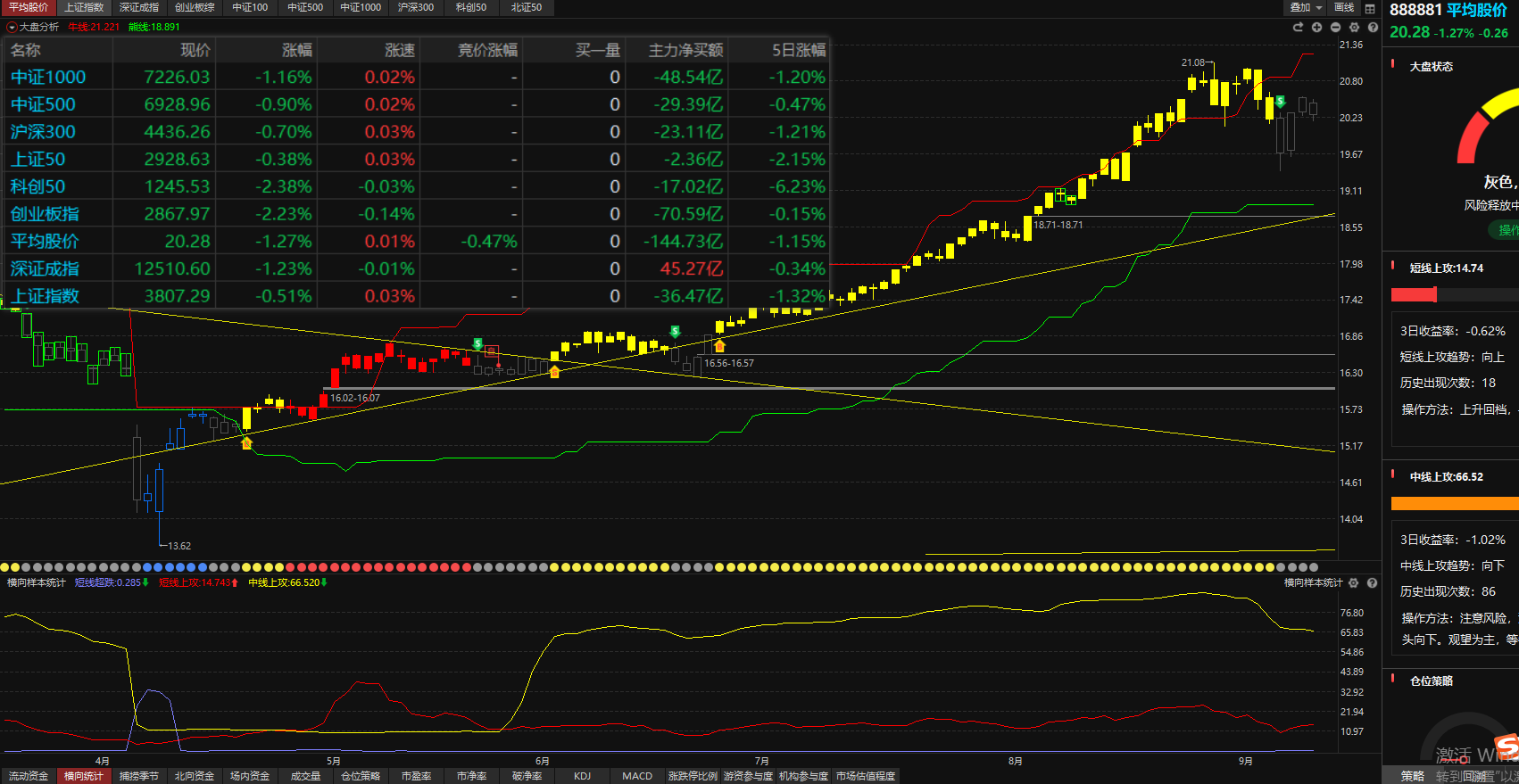Screen dimensions: 1519x784
Task: Sort table by 主力净买额 column header
Action: [x=685, y=50]
